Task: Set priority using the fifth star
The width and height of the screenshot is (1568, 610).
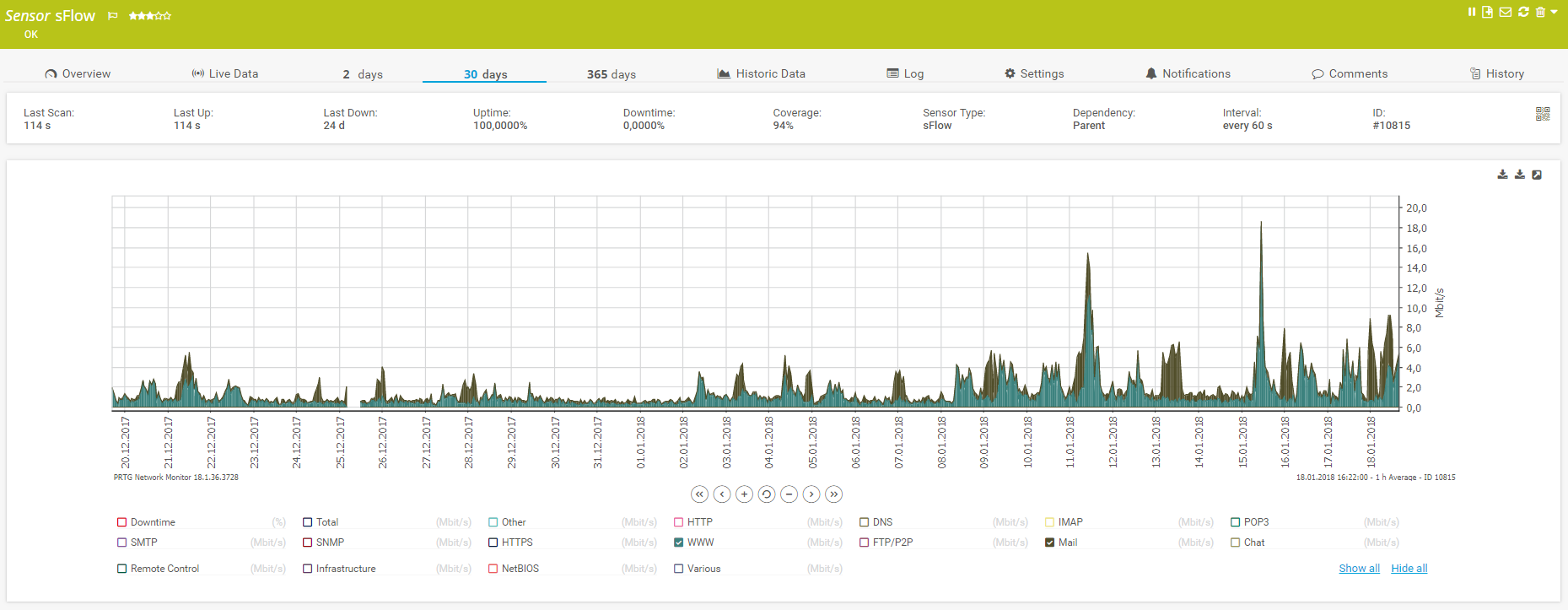Action: 167,16
